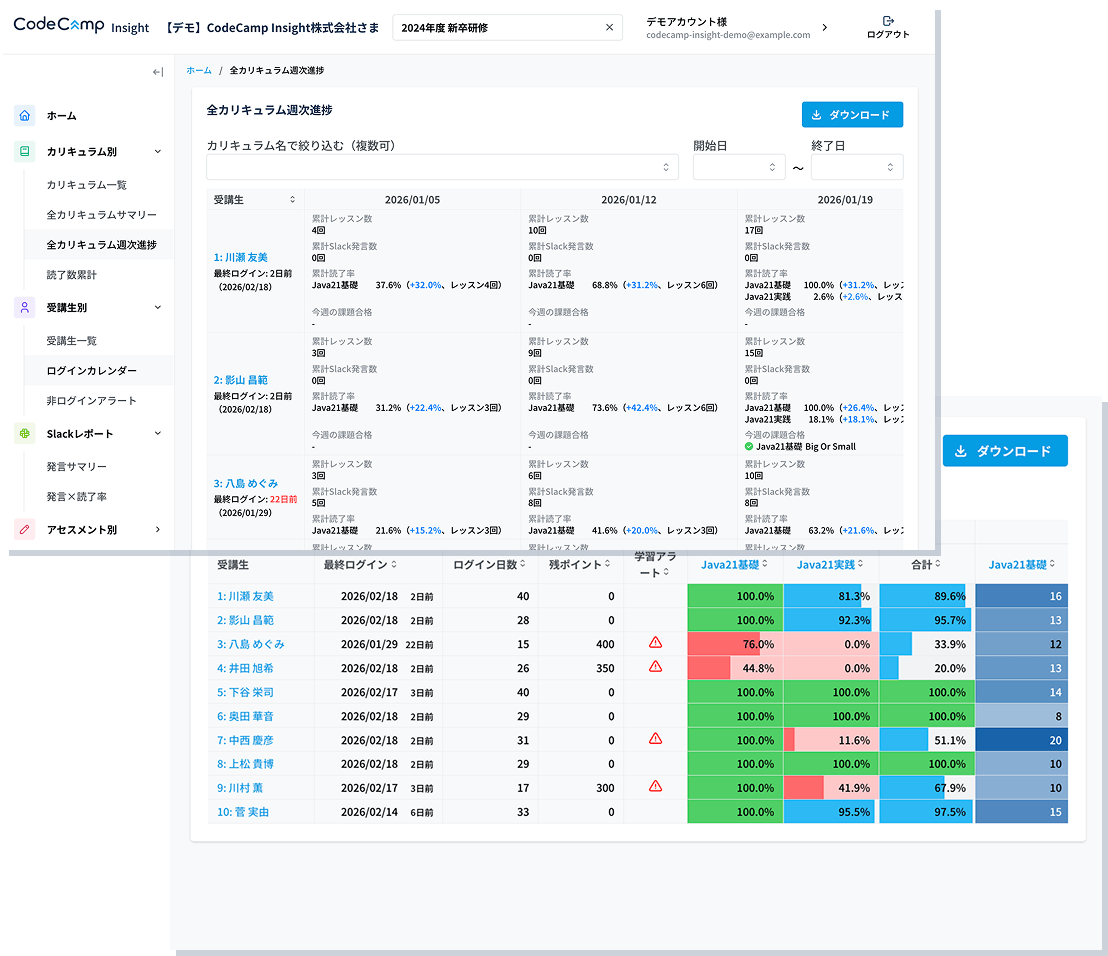Click the logout icon at top right

coord(888,21)
